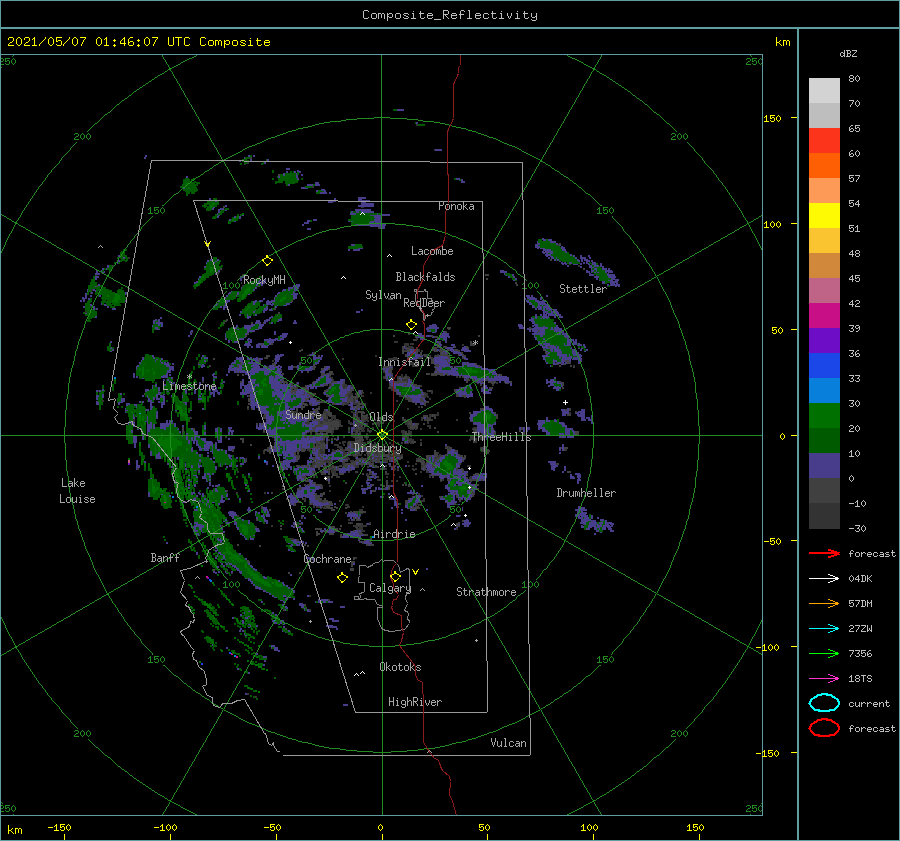The height and width of the screenshot is (841, 900).
Task: Click the red forecast arrow in the legend
Action: pos(824,553)
